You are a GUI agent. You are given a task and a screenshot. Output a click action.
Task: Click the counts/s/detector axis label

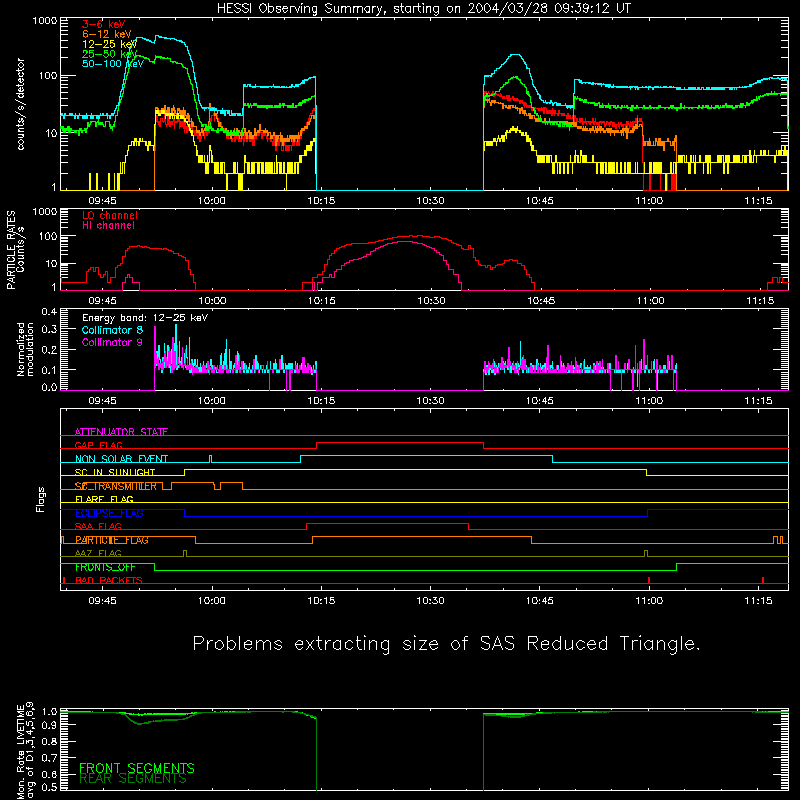(21, 104)
